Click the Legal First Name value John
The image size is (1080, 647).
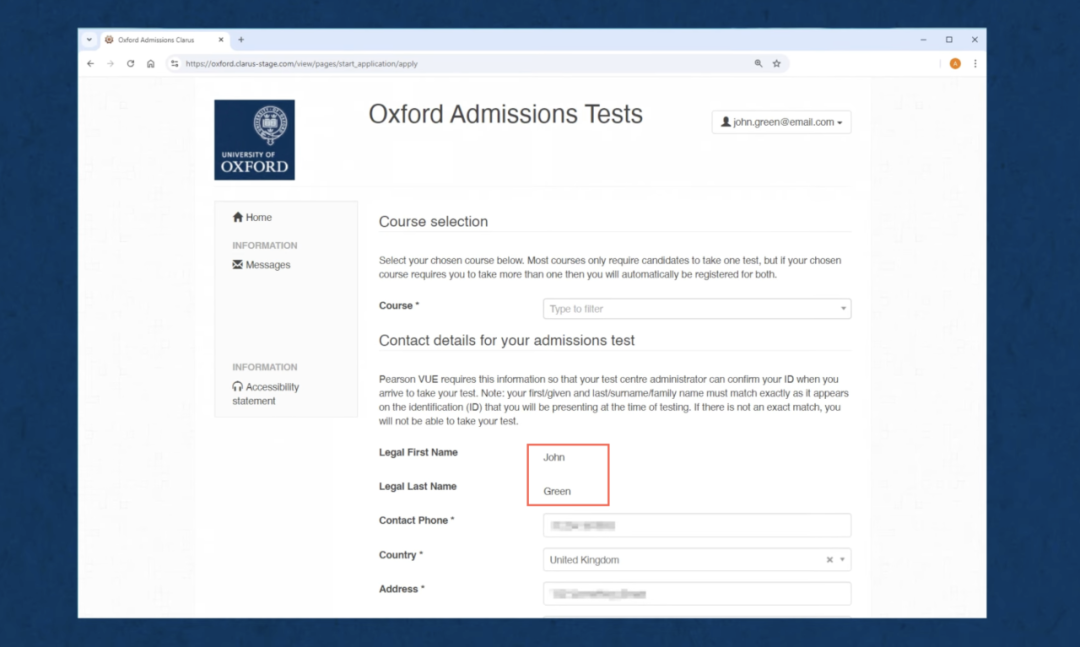(x=554, y=457)
